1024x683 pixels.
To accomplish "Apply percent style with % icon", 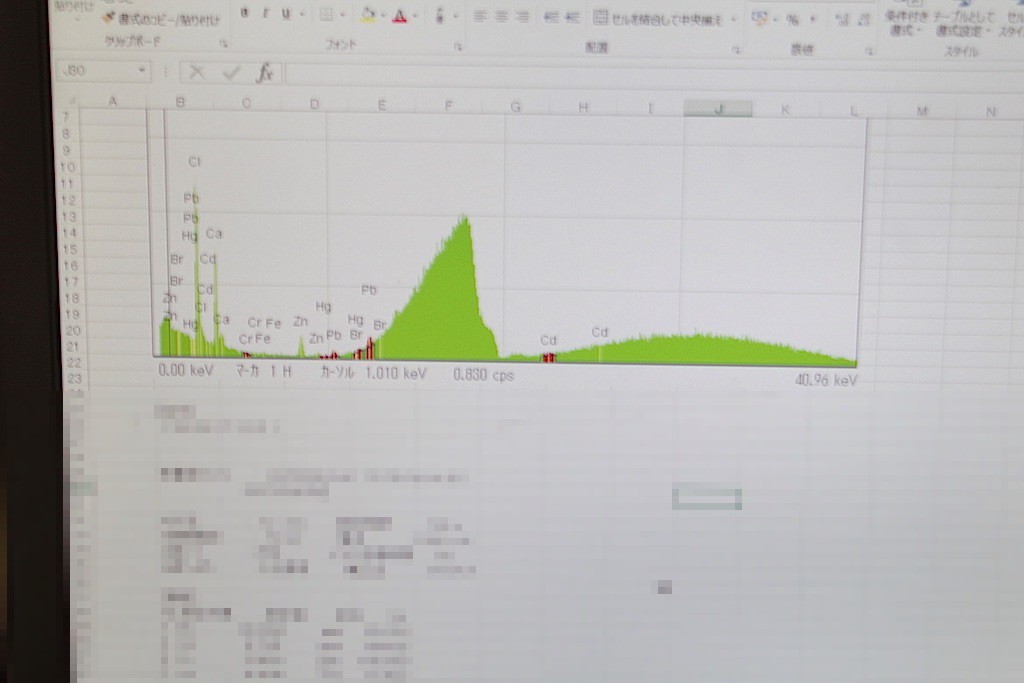I will 792,20.
